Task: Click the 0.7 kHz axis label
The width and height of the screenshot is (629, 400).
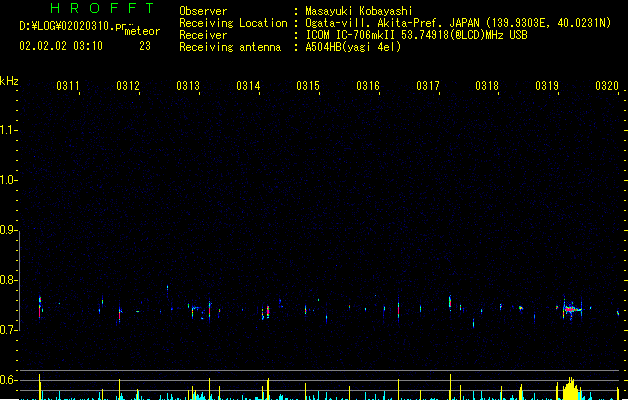Action: (8, 330)
